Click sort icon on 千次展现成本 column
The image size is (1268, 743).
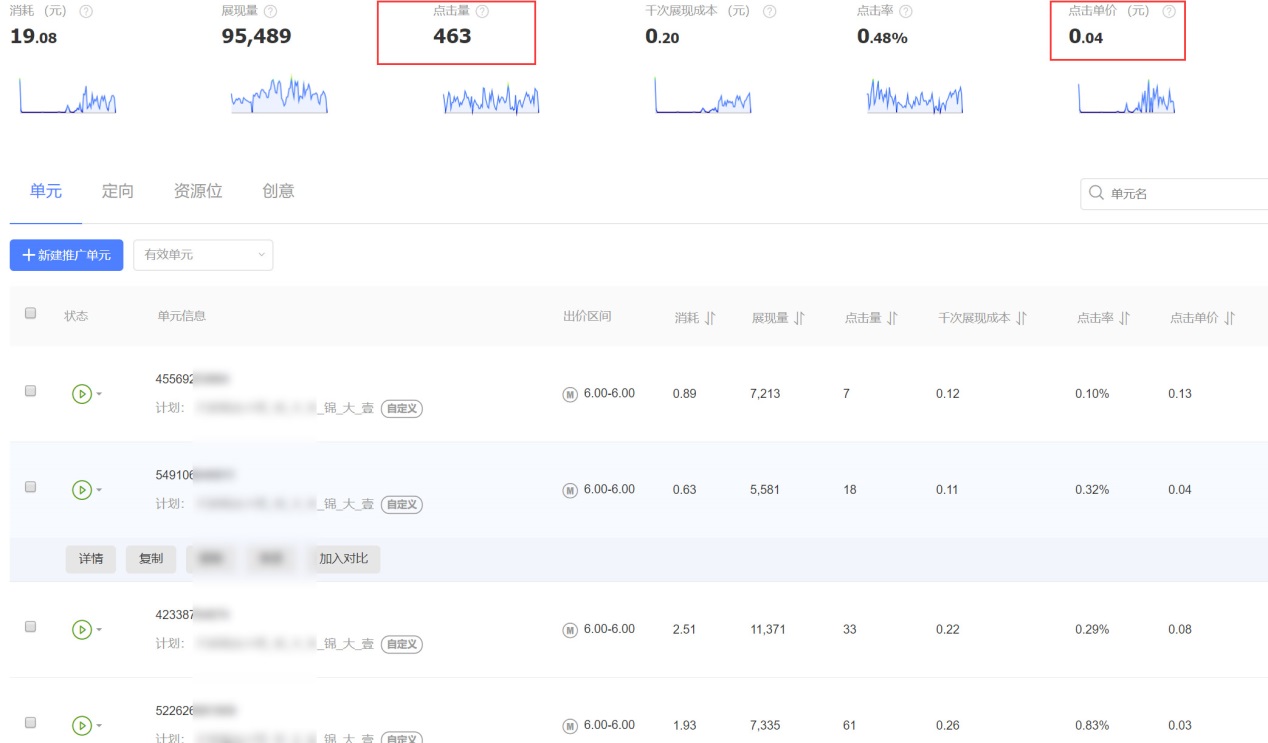coord(1021,318)
